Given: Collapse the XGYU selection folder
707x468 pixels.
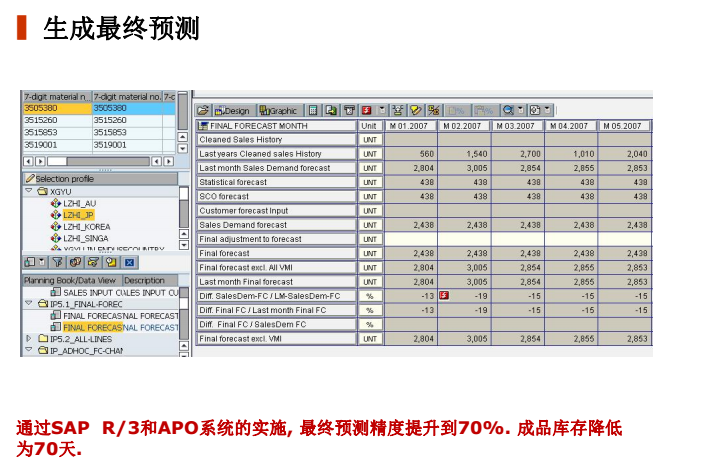Looking at the screenshot, I should point(29,191).
